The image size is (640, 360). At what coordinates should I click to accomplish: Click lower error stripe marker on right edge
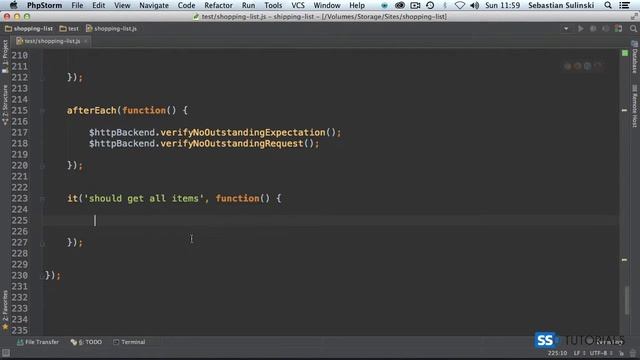(624, 260)
